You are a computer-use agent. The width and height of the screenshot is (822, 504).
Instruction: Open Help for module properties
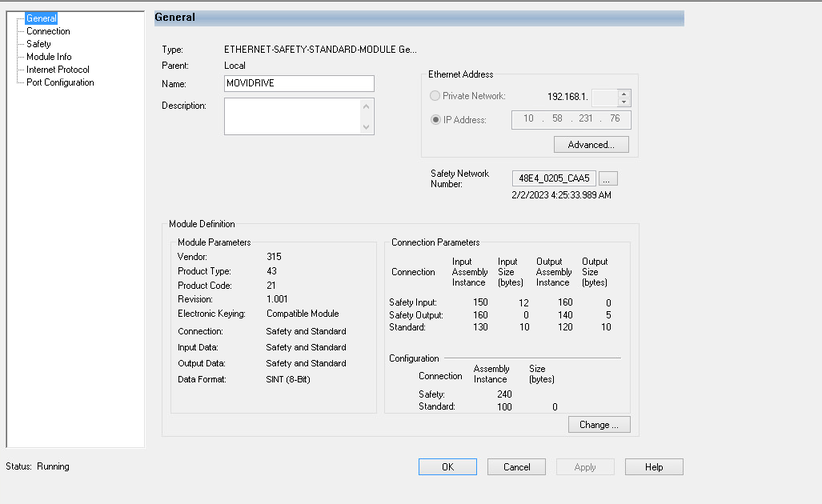[654, 467]
